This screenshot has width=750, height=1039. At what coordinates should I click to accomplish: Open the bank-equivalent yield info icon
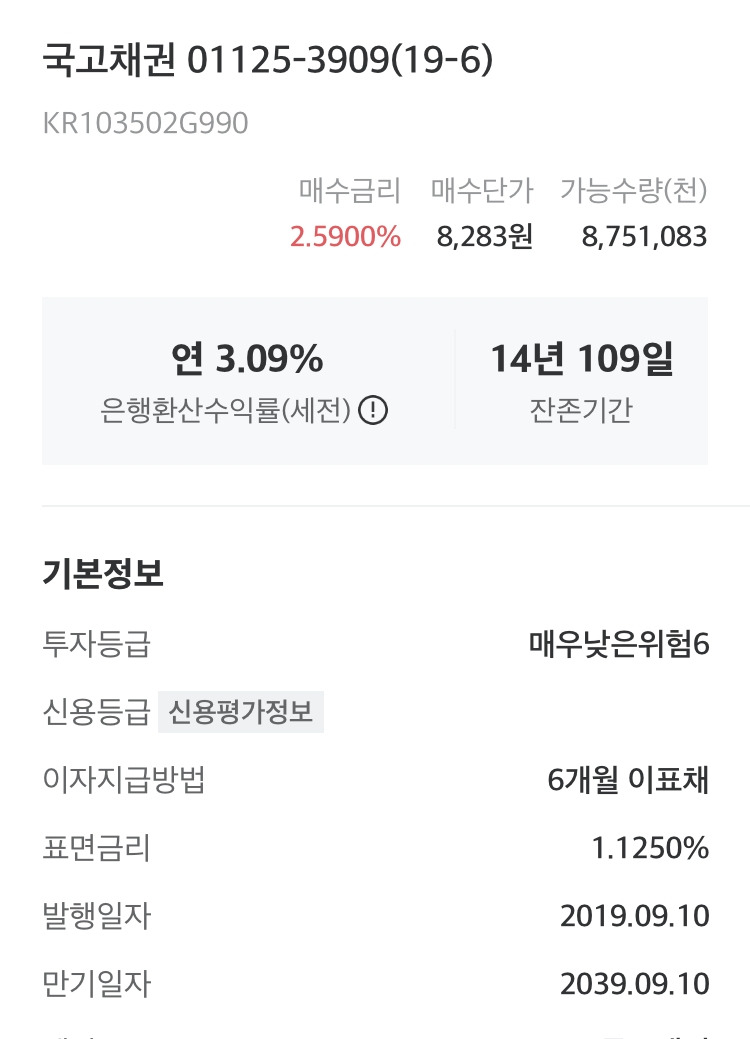pos(373,410)
